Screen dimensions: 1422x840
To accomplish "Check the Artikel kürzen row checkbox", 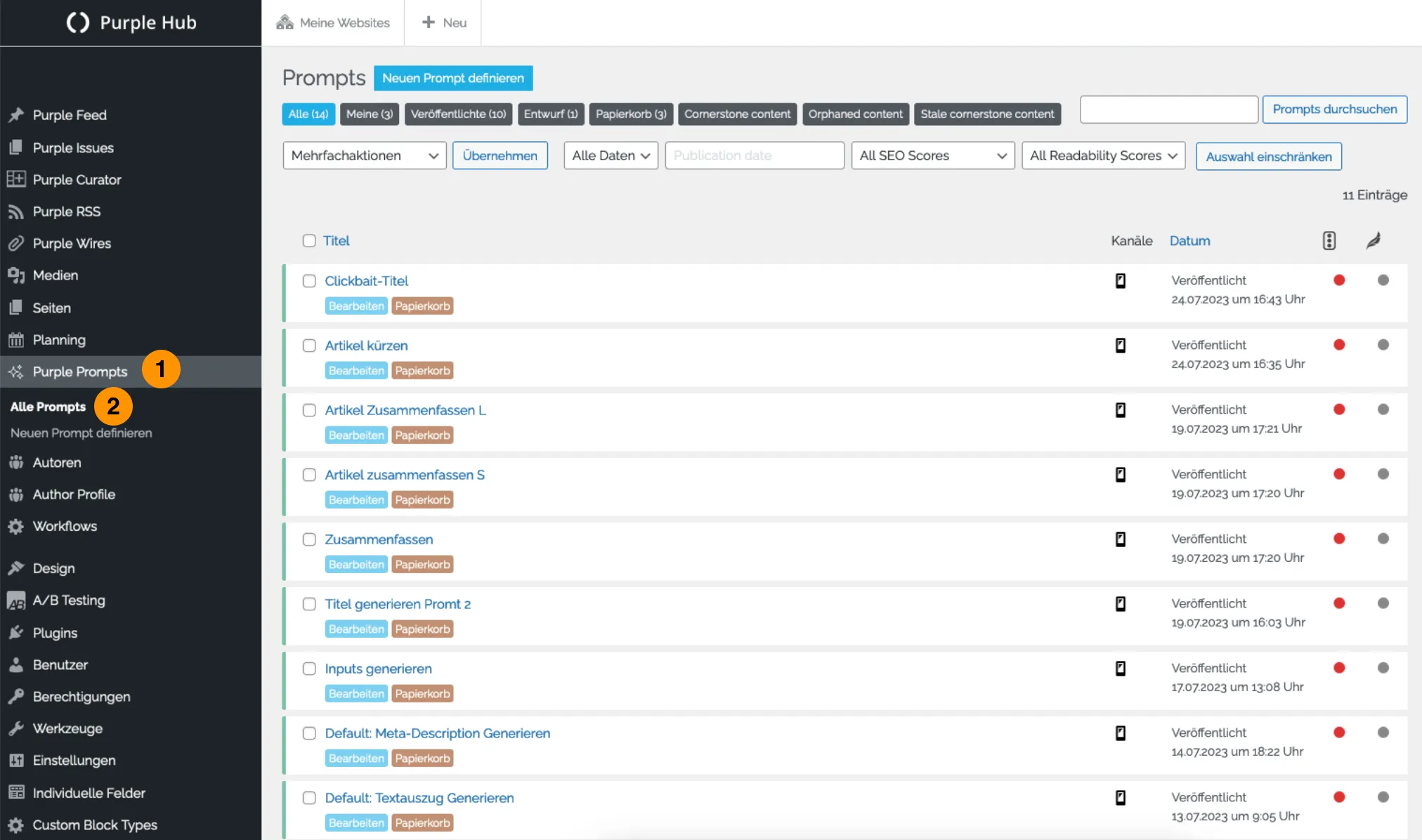I will pyautogui.click(x=309, y=346).
